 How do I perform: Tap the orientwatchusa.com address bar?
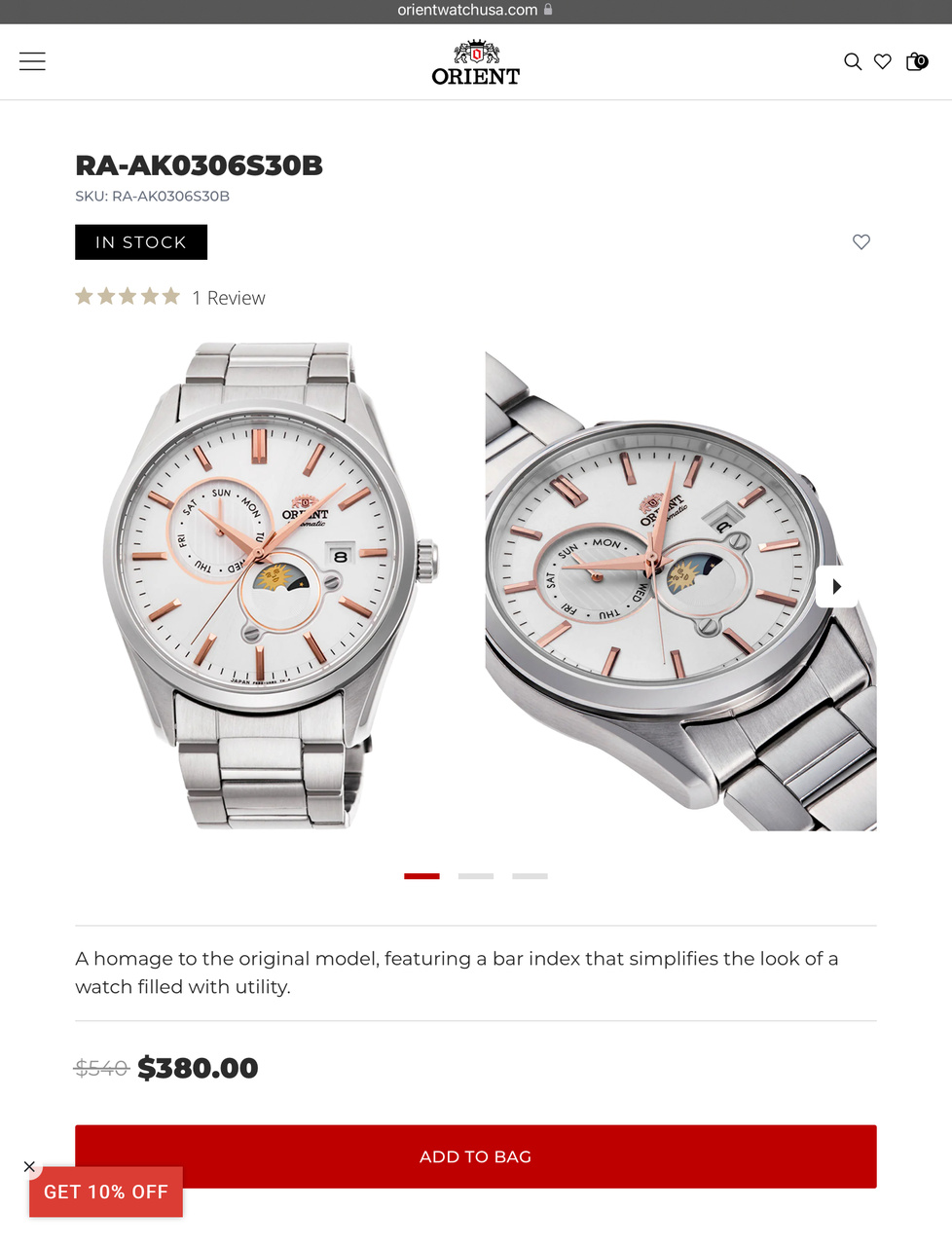click(x=476, y=10)
